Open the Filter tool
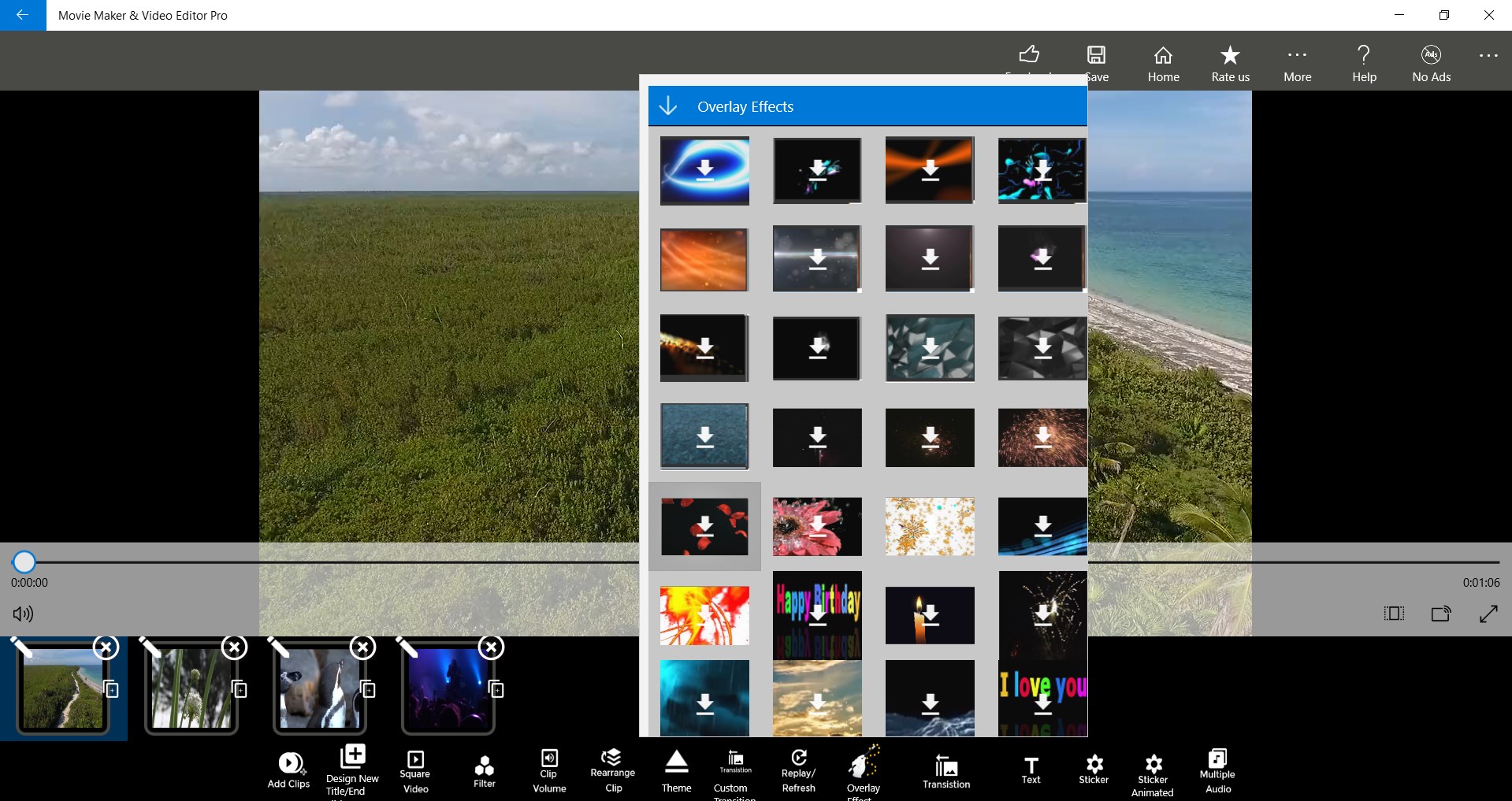The width and height of the screenshot is (1512, 801). click(x=485, y=771)
